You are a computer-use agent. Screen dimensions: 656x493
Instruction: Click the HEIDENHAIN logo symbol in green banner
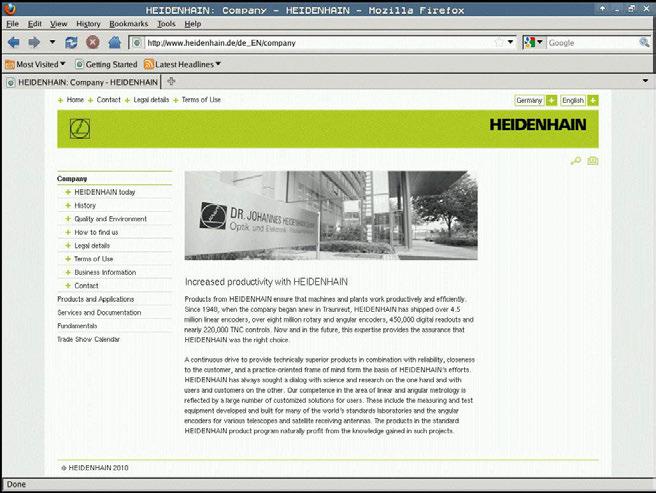click(x=79, y=128)
